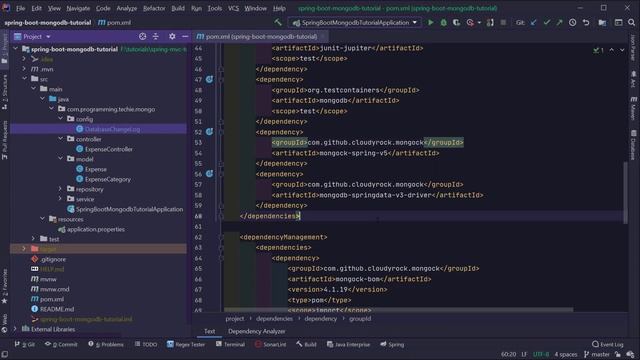The width and height of the screenshot is (640, 360).
Task: Click the Stop process square icon
Action: [x=503, y=23]
